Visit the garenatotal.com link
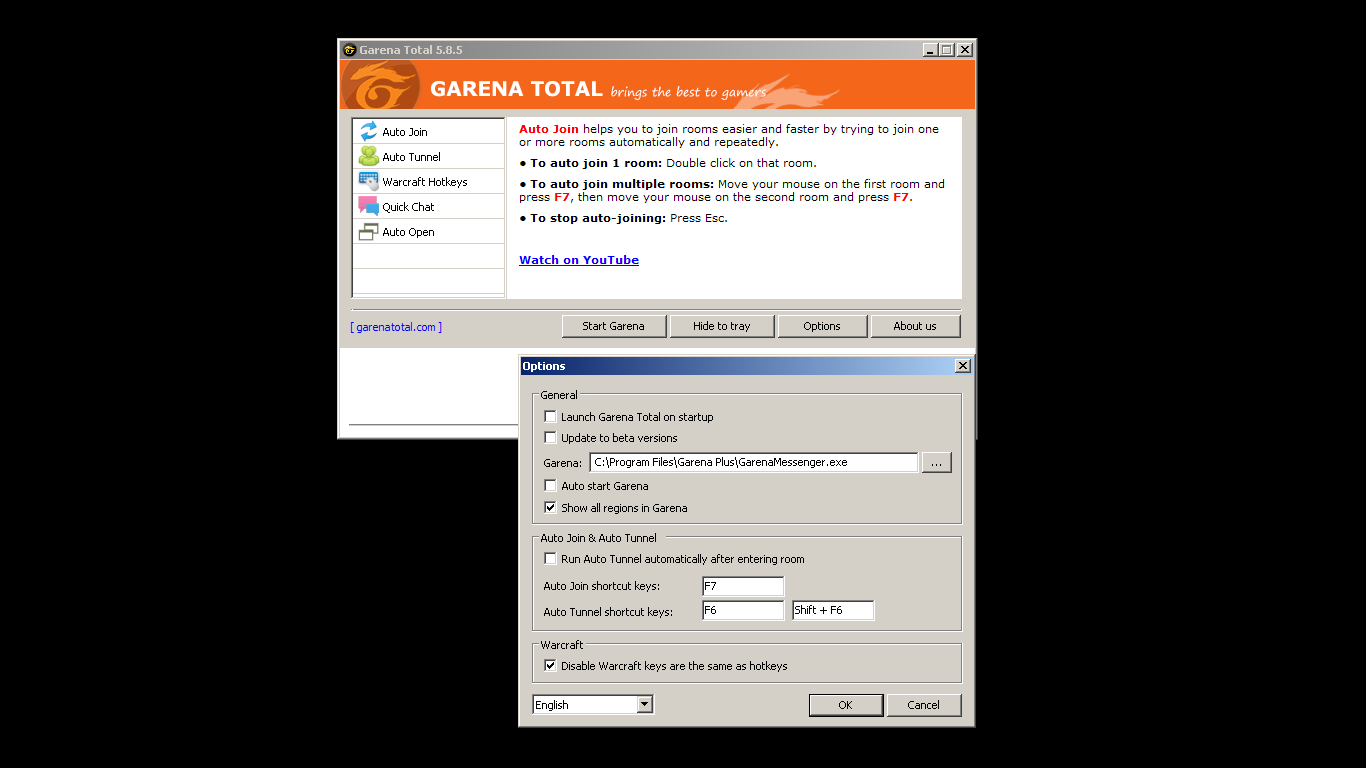 396,327
